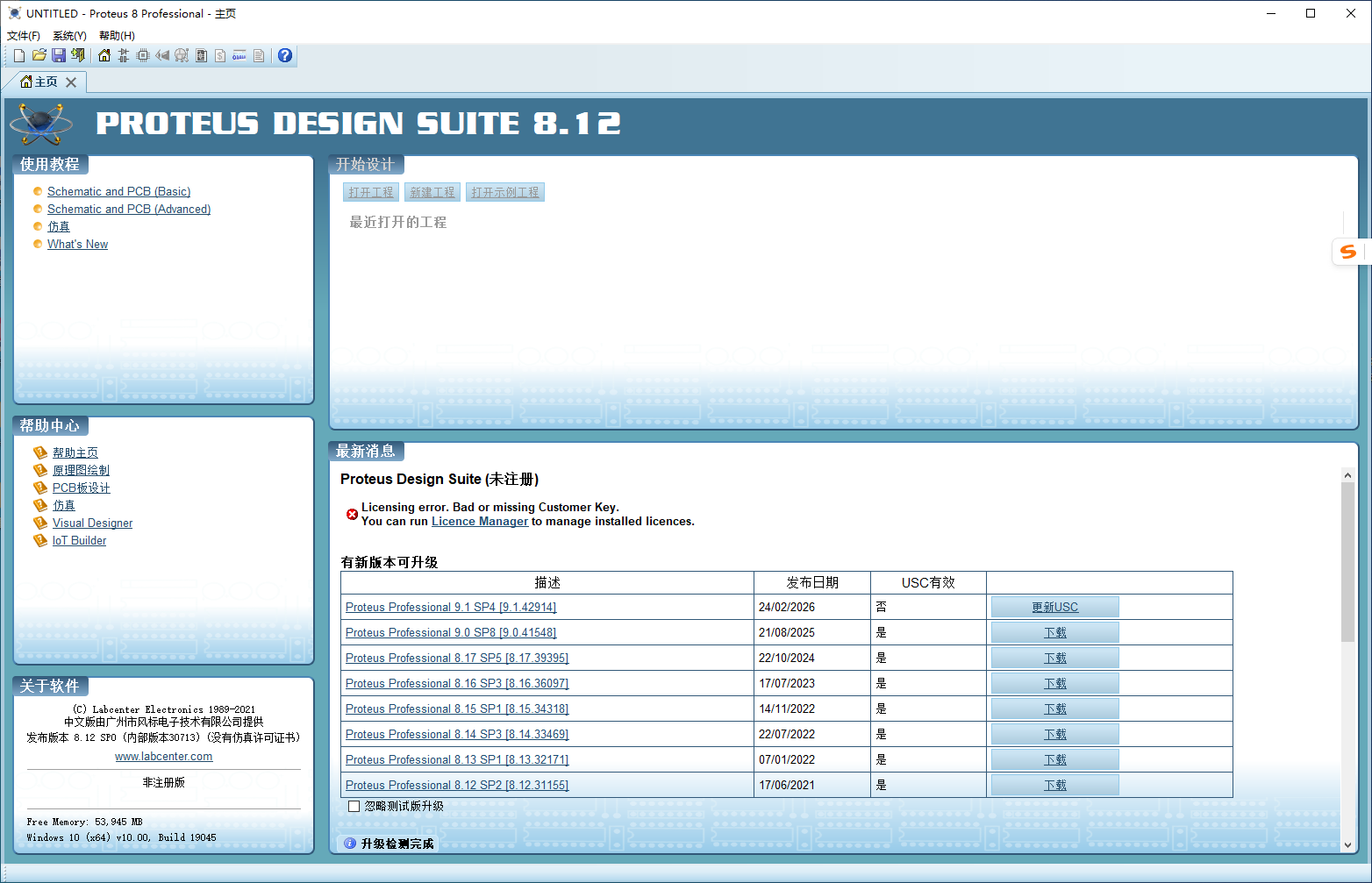Open the 原理图绘制 help link
Image resolution: width=1372 pixels, height=883 pixels.
tap(82, 470)
